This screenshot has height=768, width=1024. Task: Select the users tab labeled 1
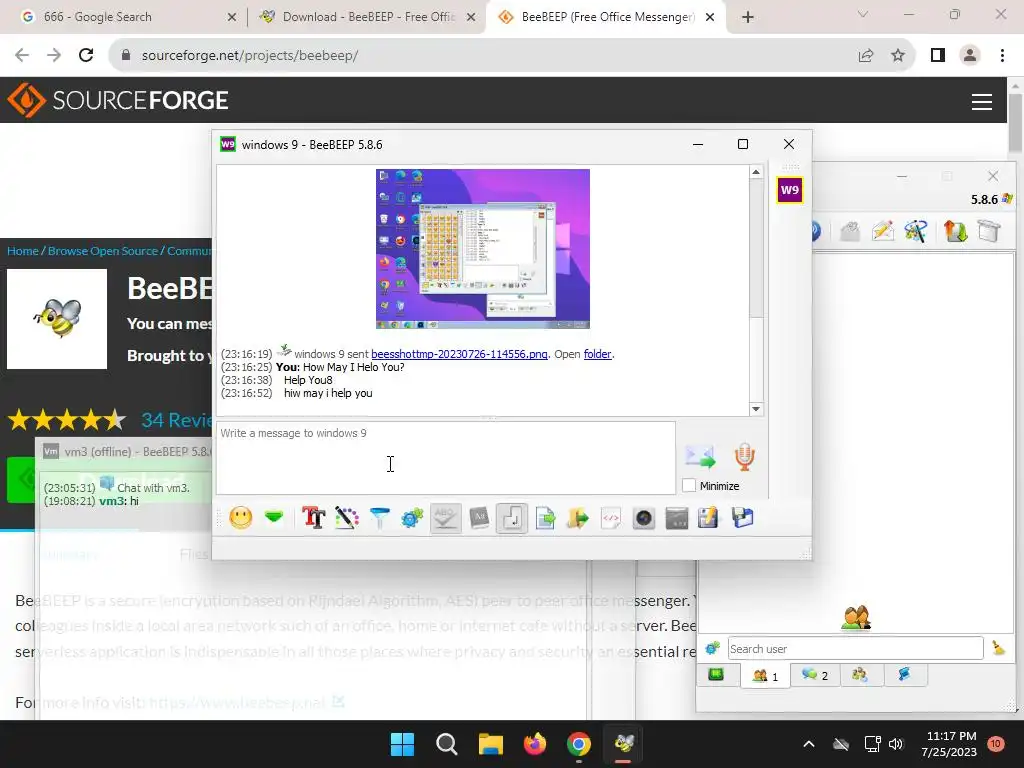[x=765, y=675]
